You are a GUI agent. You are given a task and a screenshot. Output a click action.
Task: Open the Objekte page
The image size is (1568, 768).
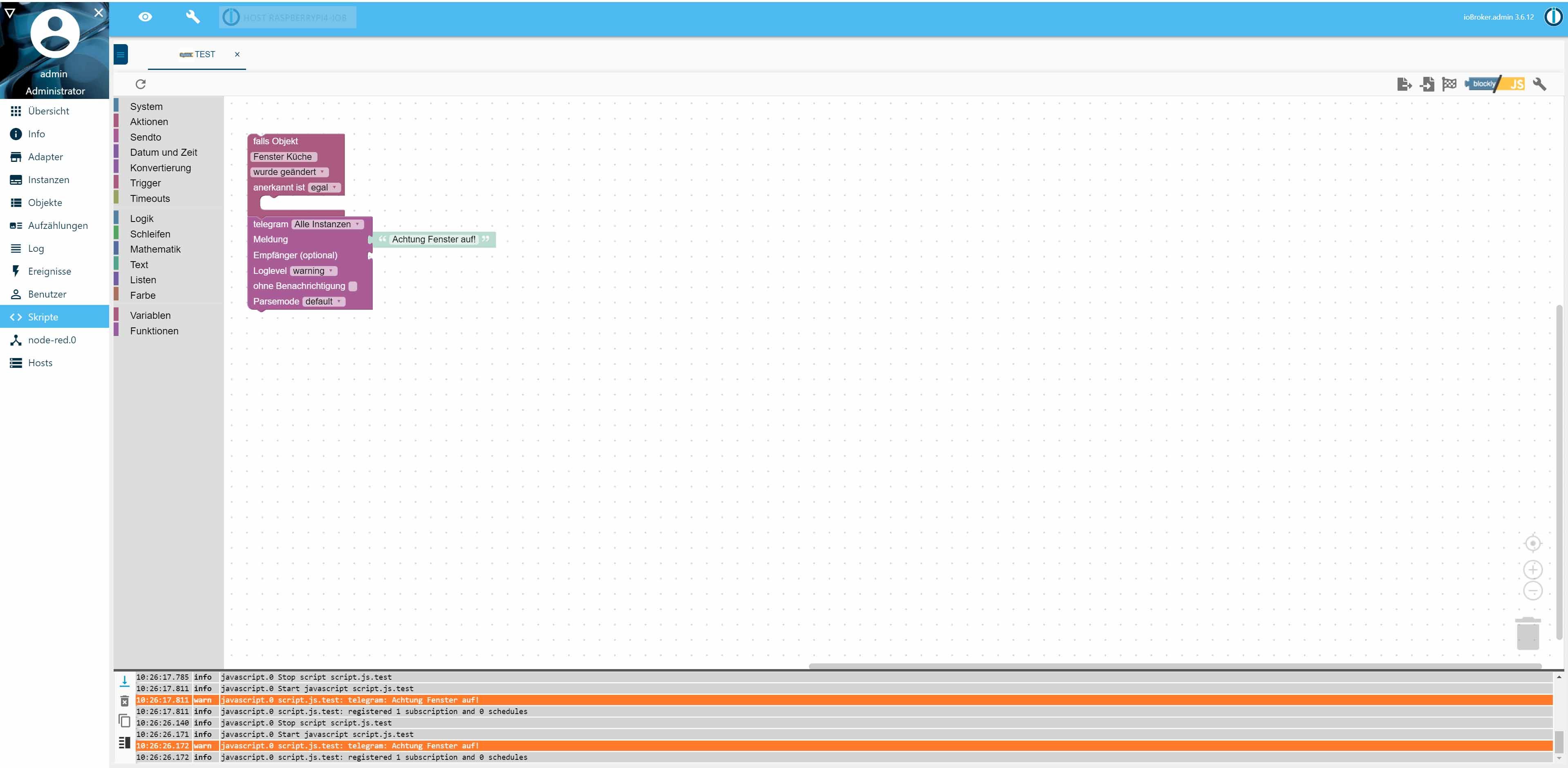click(x=45, y=203)
